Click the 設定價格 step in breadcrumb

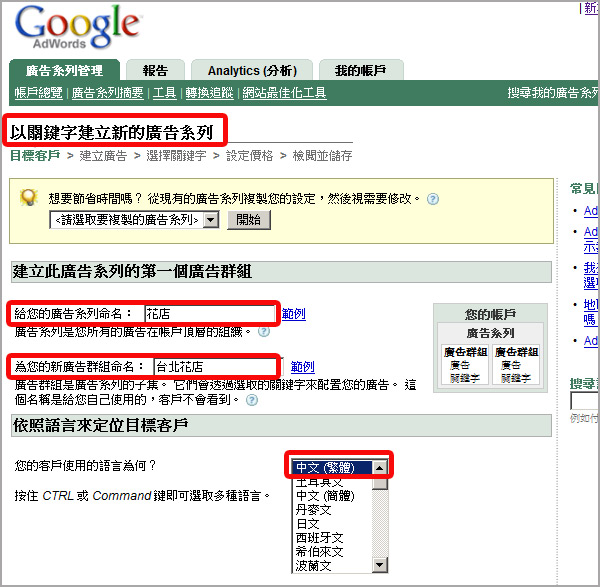click(249, 155)
